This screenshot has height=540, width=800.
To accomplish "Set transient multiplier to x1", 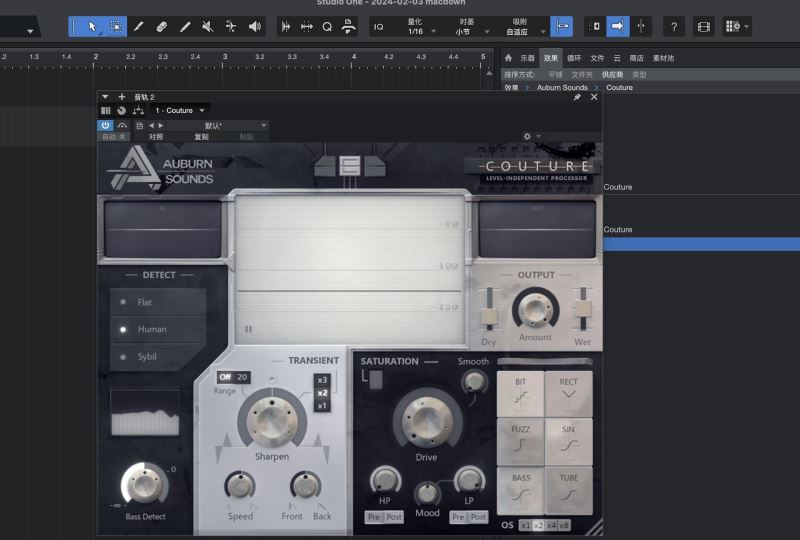I will (322, 406).
